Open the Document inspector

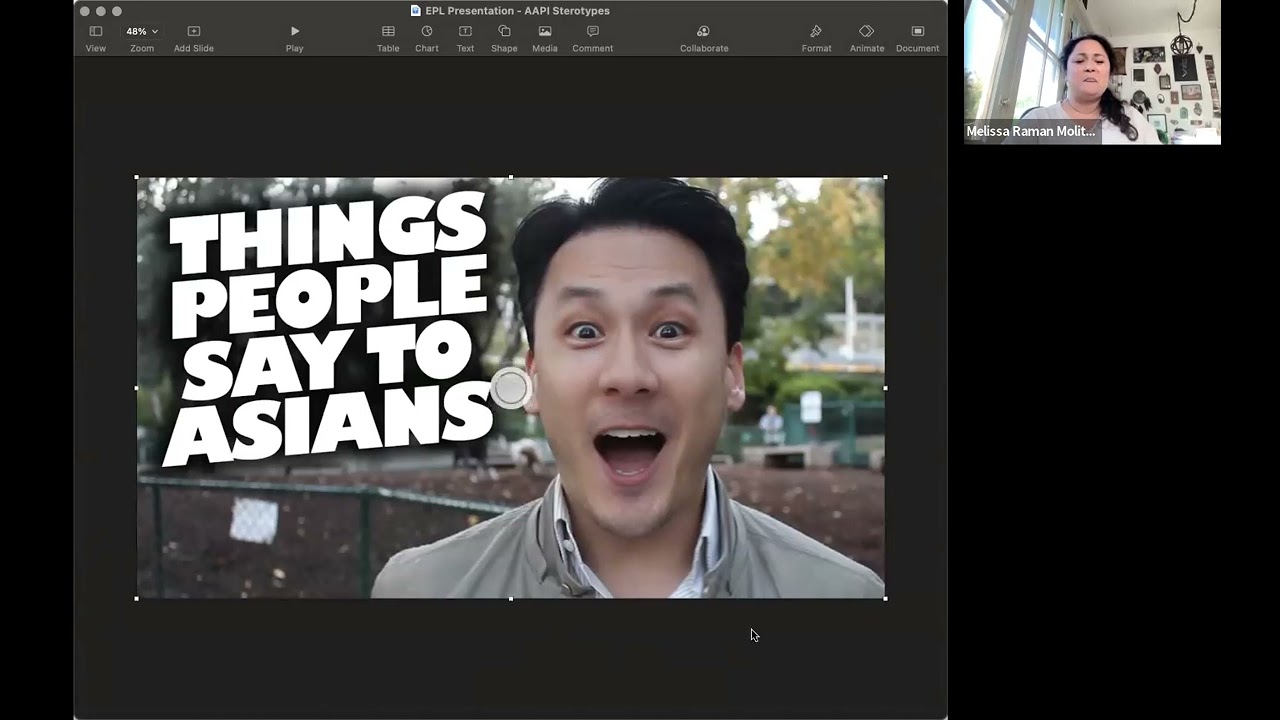[x=917, y=38]
